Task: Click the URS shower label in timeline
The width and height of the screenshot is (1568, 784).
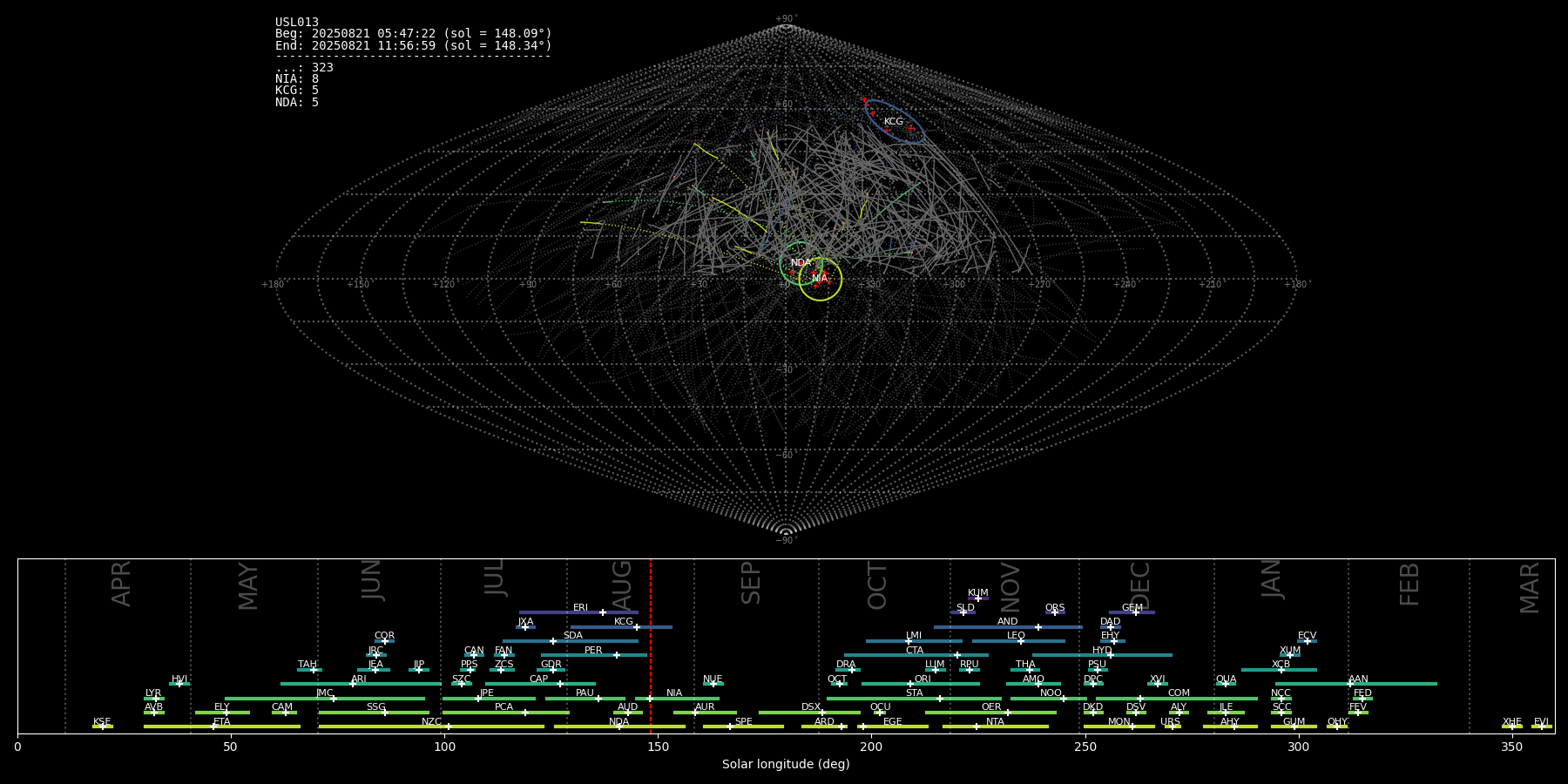Action: [x=1170, y=722]
